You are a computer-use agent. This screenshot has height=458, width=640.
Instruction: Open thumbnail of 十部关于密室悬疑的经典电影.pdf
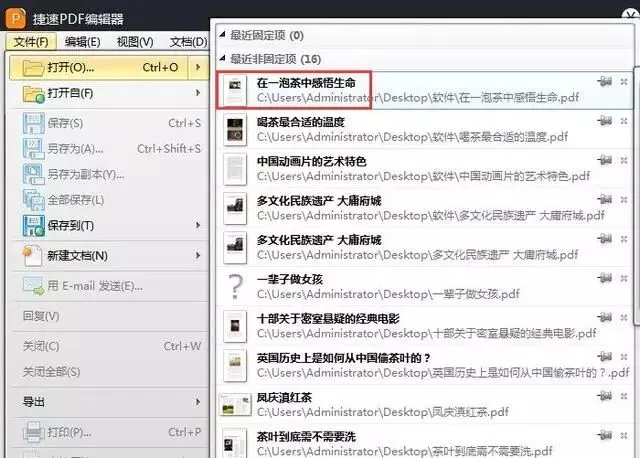(235, 326)
